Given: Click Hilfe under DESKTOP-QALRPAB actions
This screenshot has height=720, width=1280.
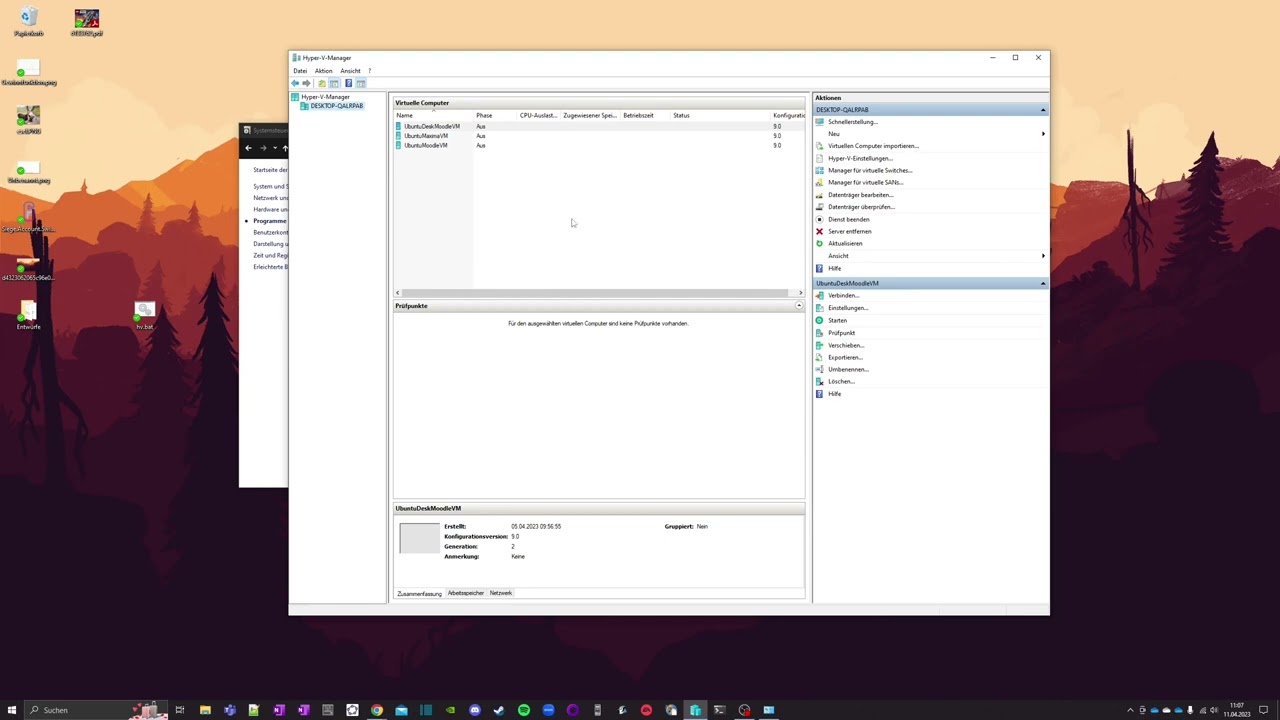Looking at the screenshot, I should [x=834, y=268].
